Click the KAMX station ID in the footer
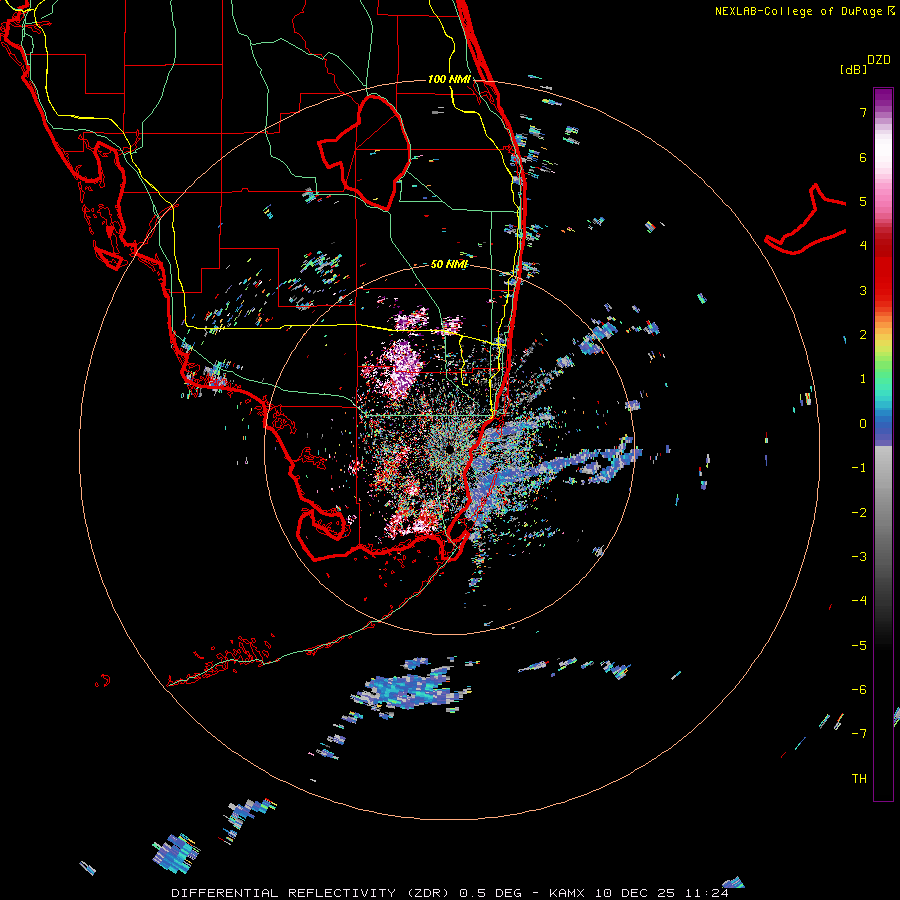Viewport: 900px width, 900px height. pyautogui.click(x=568, y=893)
